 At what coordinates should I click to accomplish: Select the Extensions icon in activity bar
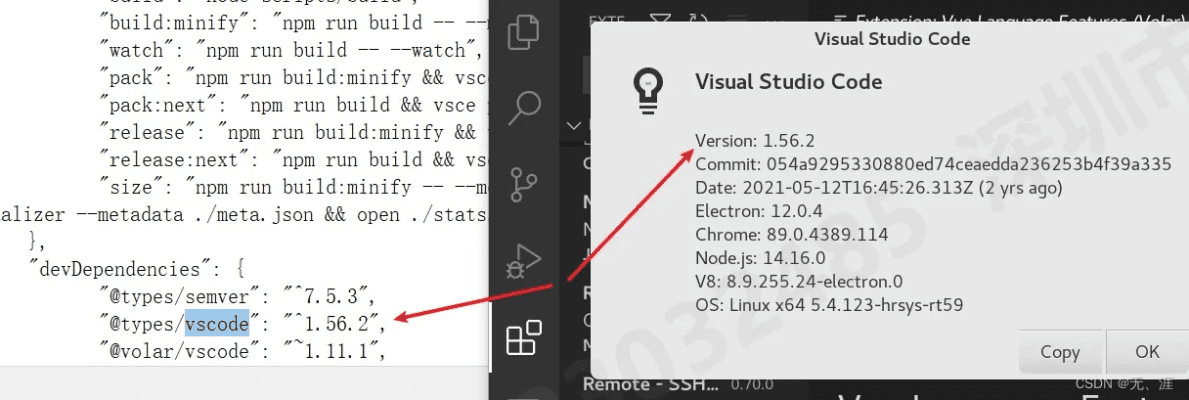point(524,338)
